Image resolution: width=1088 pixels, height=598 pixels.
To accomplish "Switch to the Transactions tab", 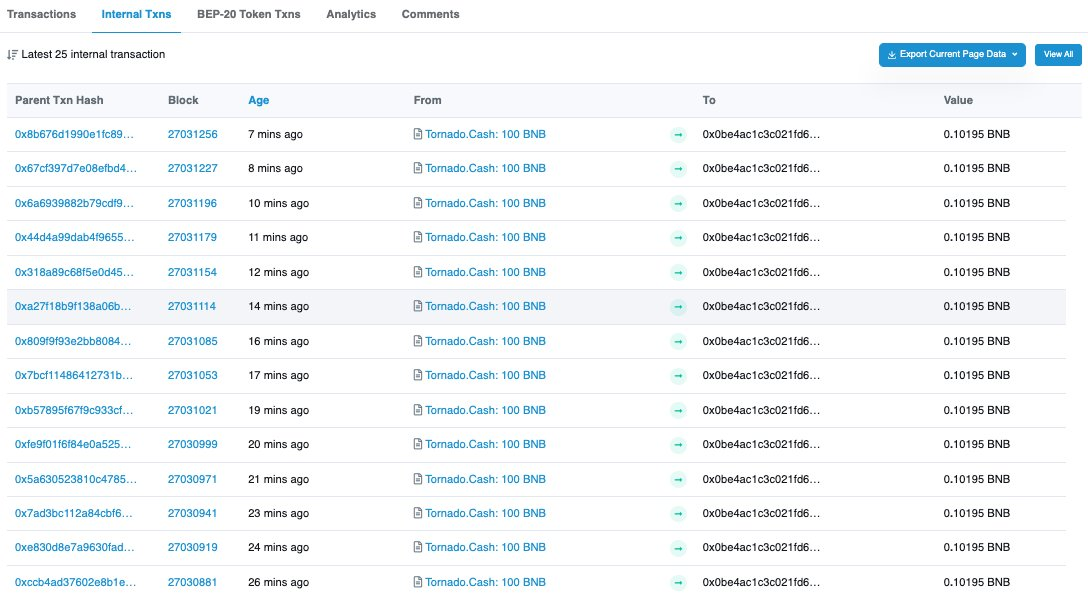I will tap(41, 15).
